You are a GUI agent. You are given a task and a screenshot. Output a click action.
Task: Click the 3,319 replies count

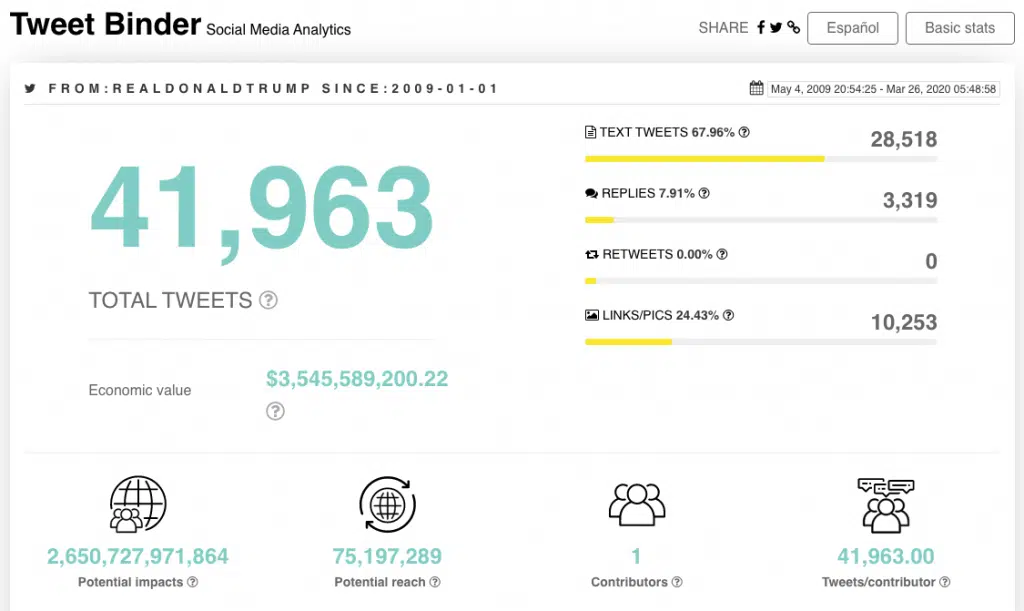pyautogui.click(x=910, y=200)
